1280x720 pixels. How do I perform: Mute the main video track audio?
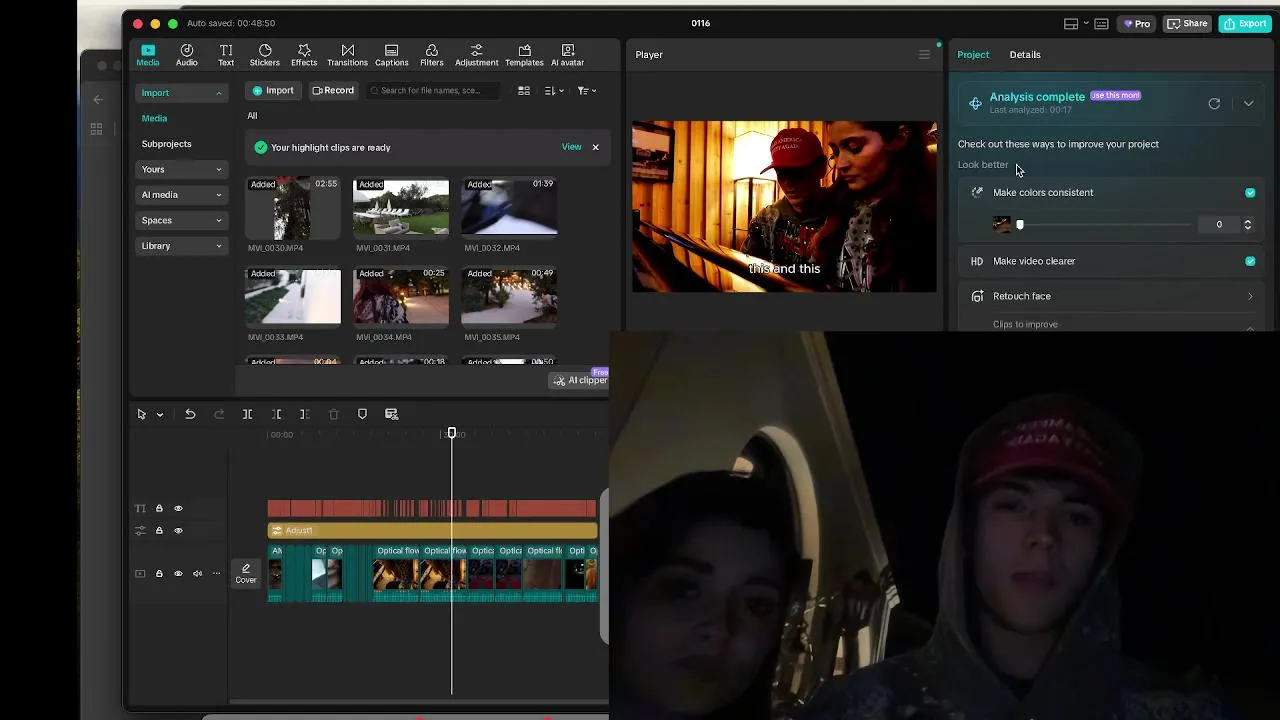click(x=197, y=574)
